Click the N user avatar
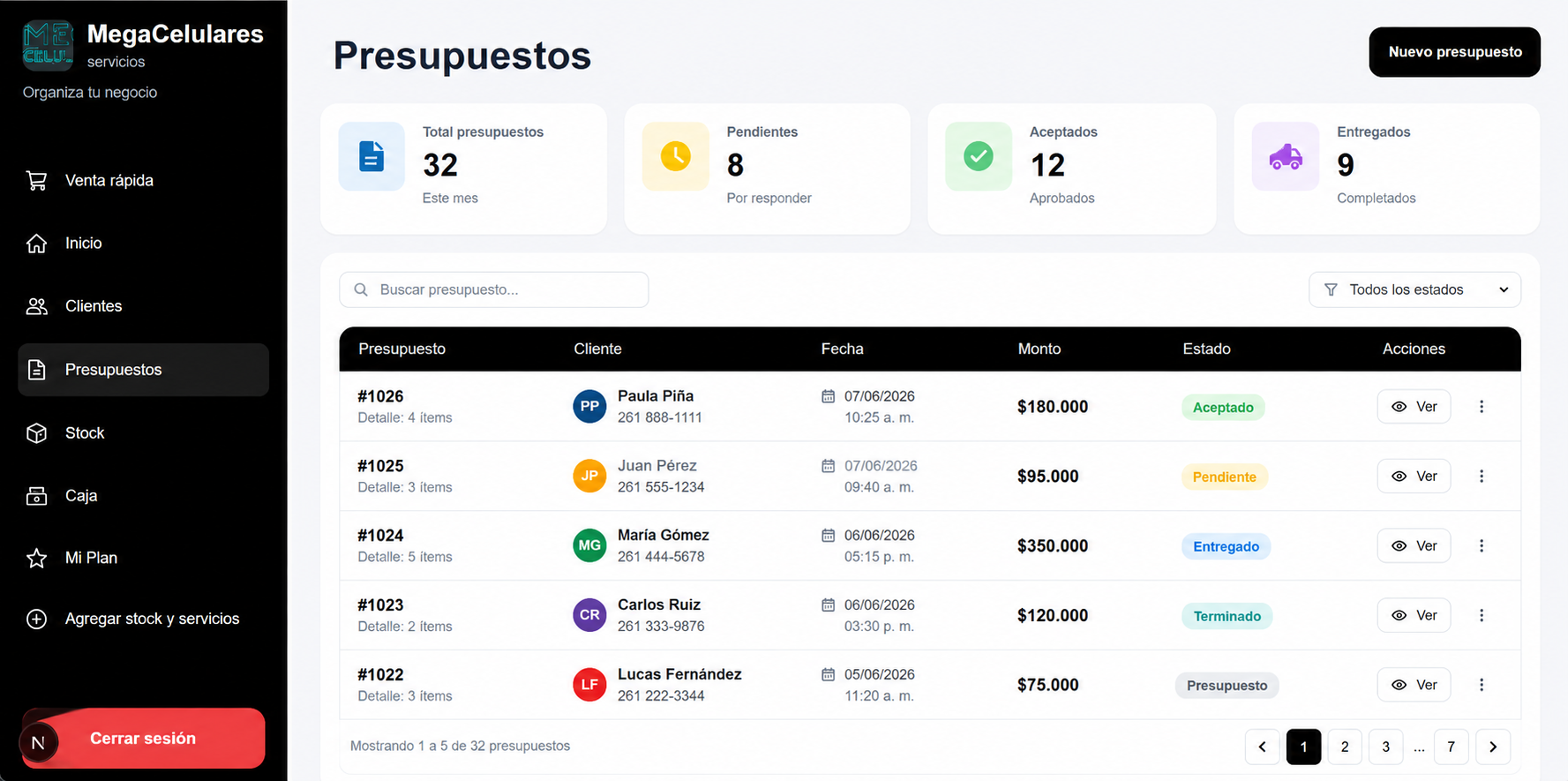Screen dimensions: 1568x781 [x=38, y=742]
